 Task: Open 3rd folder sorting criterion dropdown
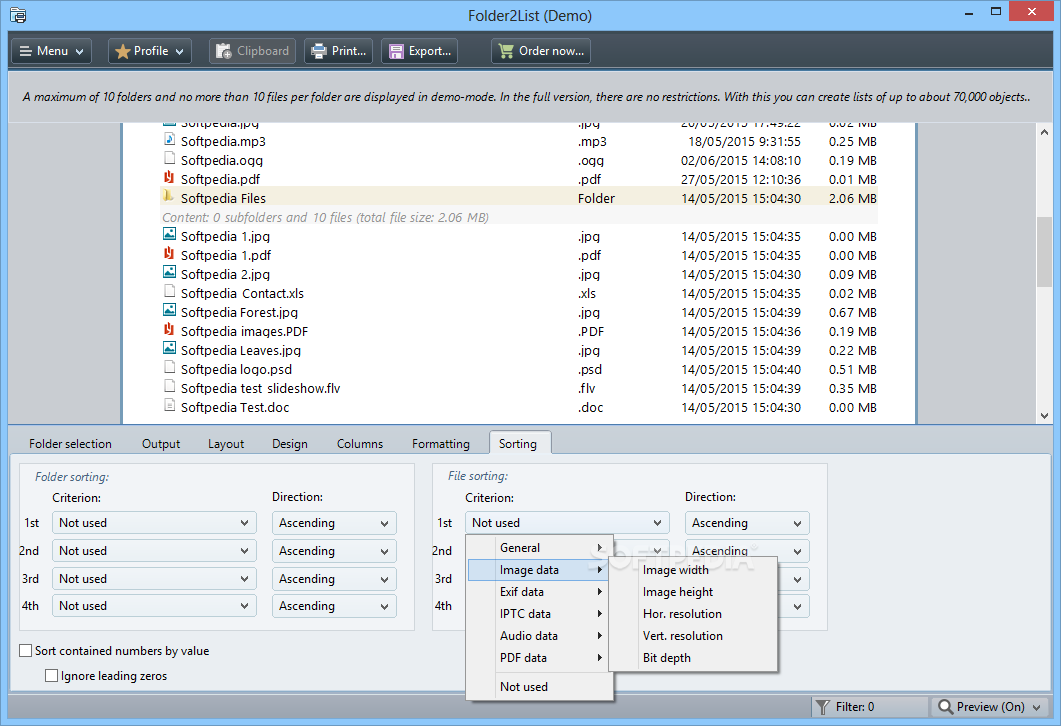click(154, 578)
